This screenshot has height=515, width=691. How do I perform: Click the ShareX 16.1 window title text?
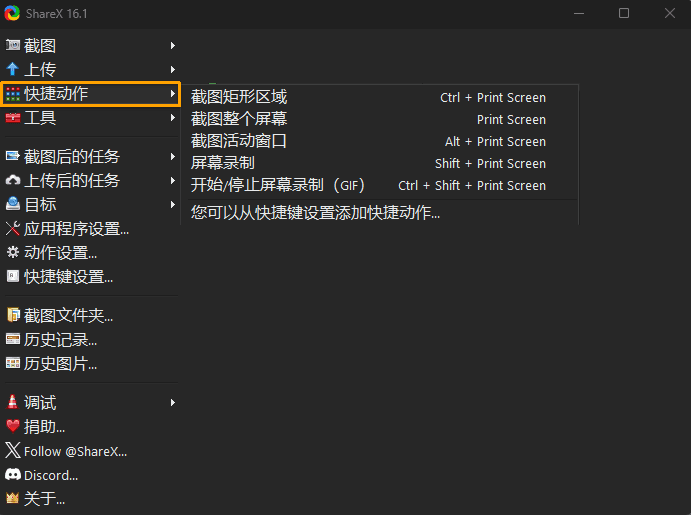pos(56,14)
